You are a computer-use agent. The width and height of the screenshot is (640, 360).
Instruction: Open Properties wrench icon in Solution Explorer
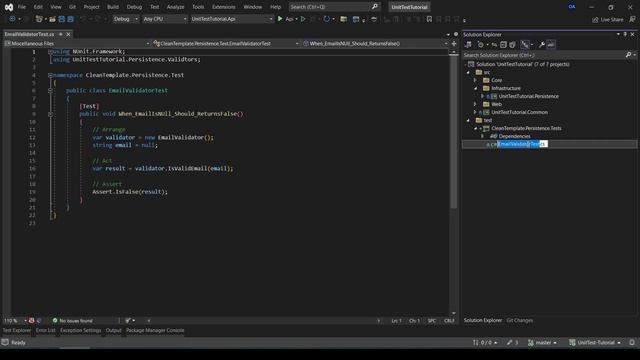(542, 44)
